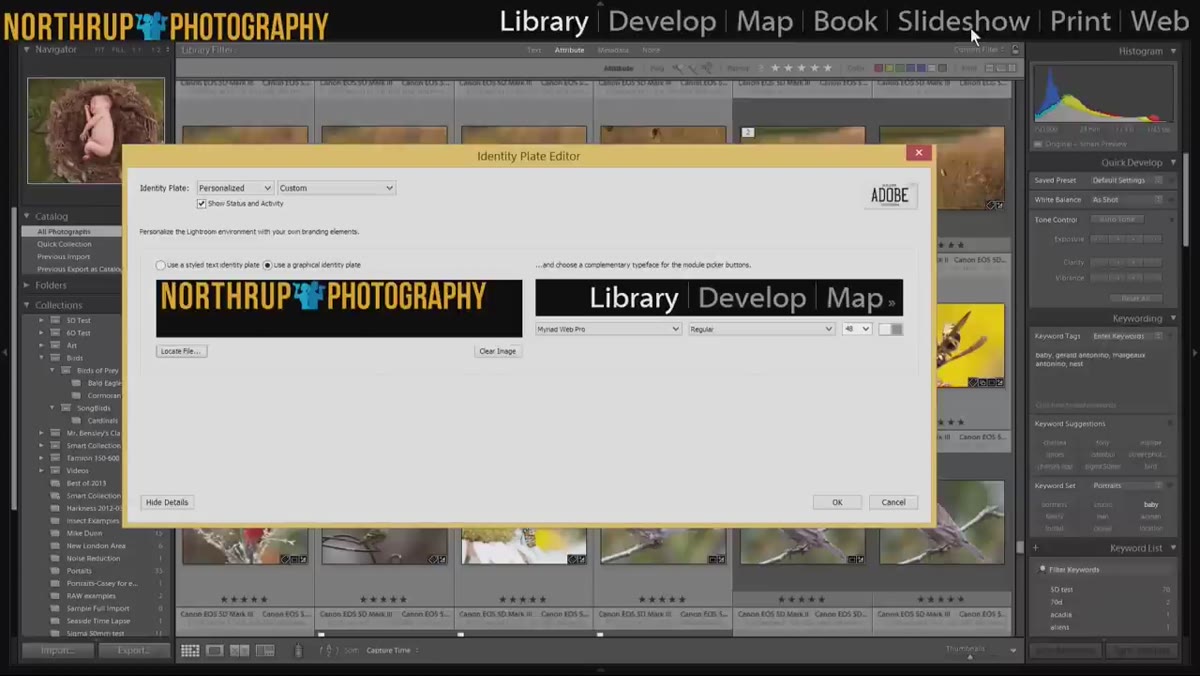The width and height of the screenshot is (1200, 676).
Task: Open the Myriad Web Pro font dropdown
Action: pos(608,328)
